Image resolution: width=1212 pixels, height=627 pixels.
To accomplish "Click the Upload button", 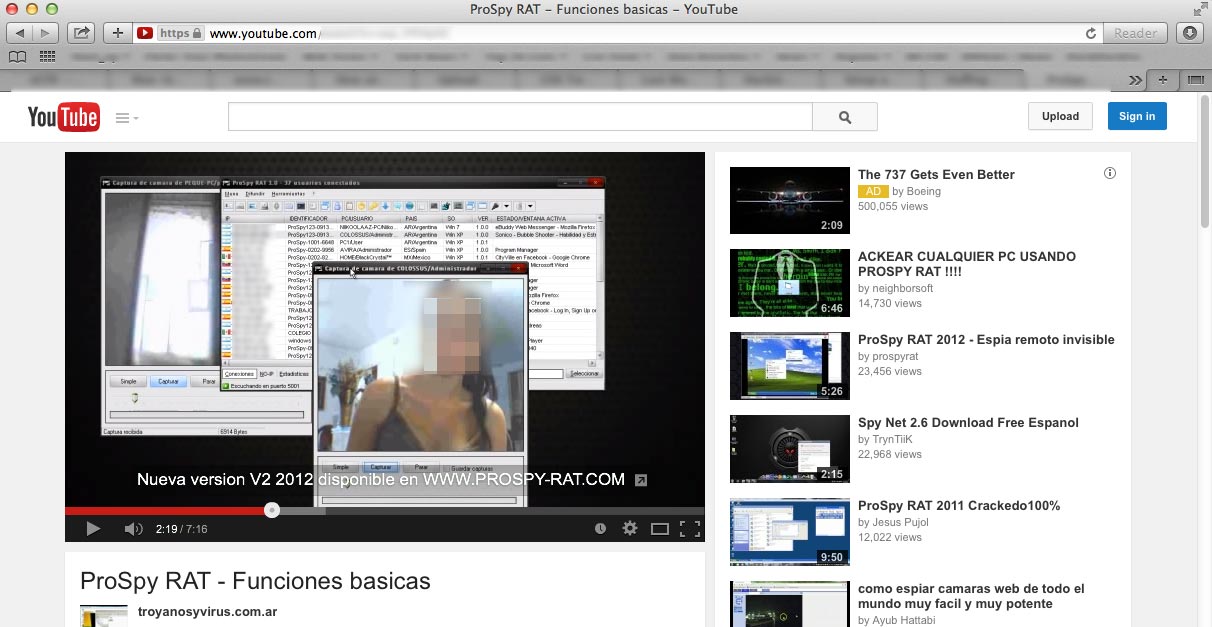I will click(x=1060, y=116).
